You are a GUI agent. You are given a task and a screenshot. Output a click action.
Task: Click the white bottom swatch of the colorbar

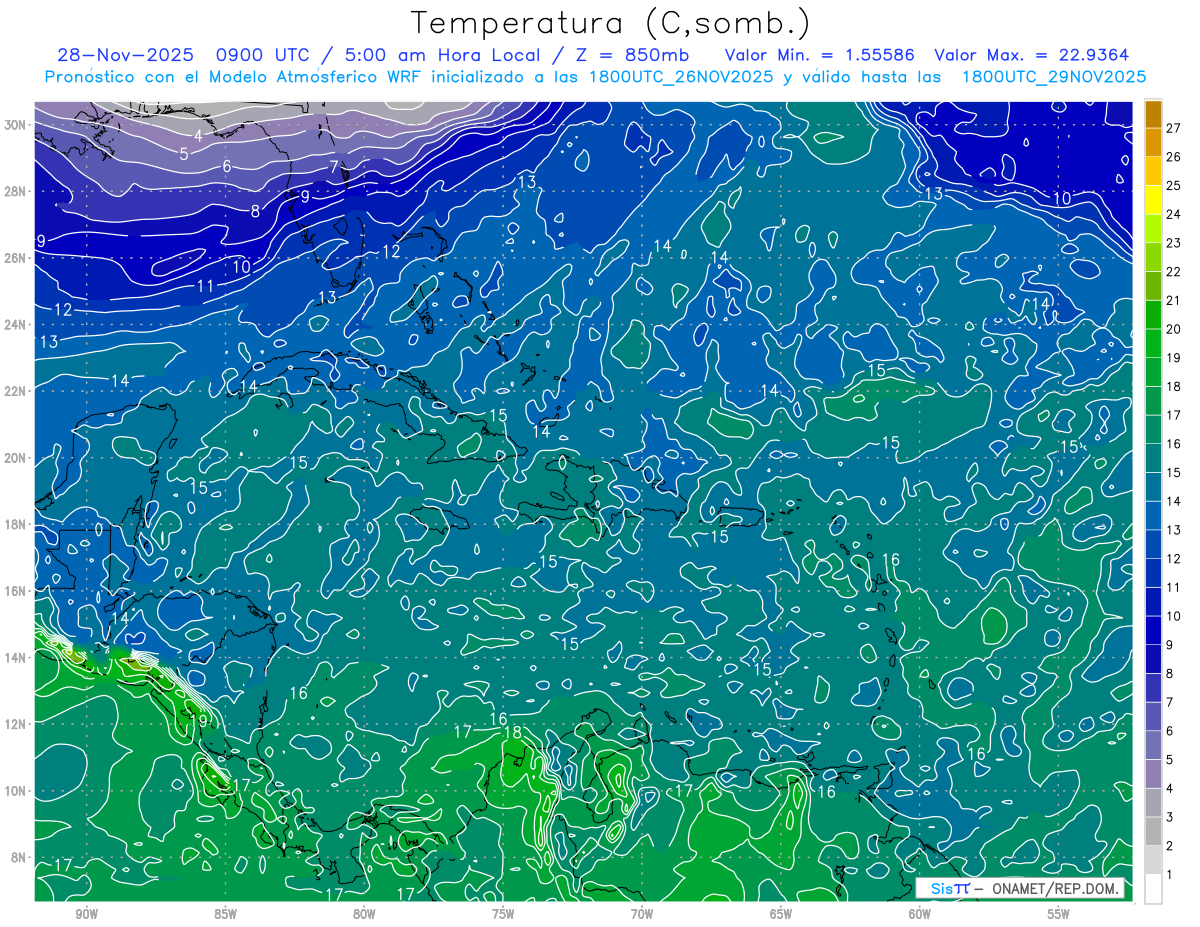(x=1153, y=888)
